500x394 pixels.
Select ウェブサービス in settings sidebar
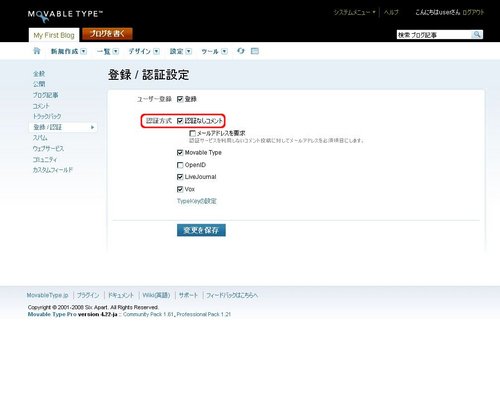(48, 148)
